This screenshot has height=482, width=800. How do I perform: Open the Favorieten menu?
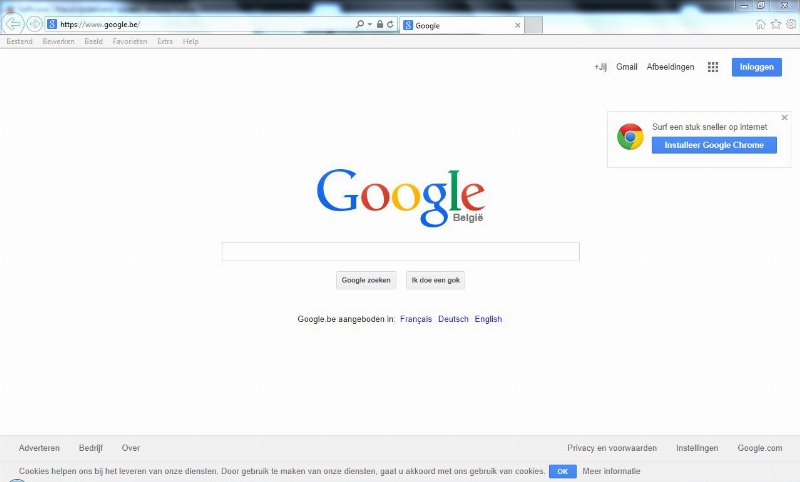pos(130,41)
